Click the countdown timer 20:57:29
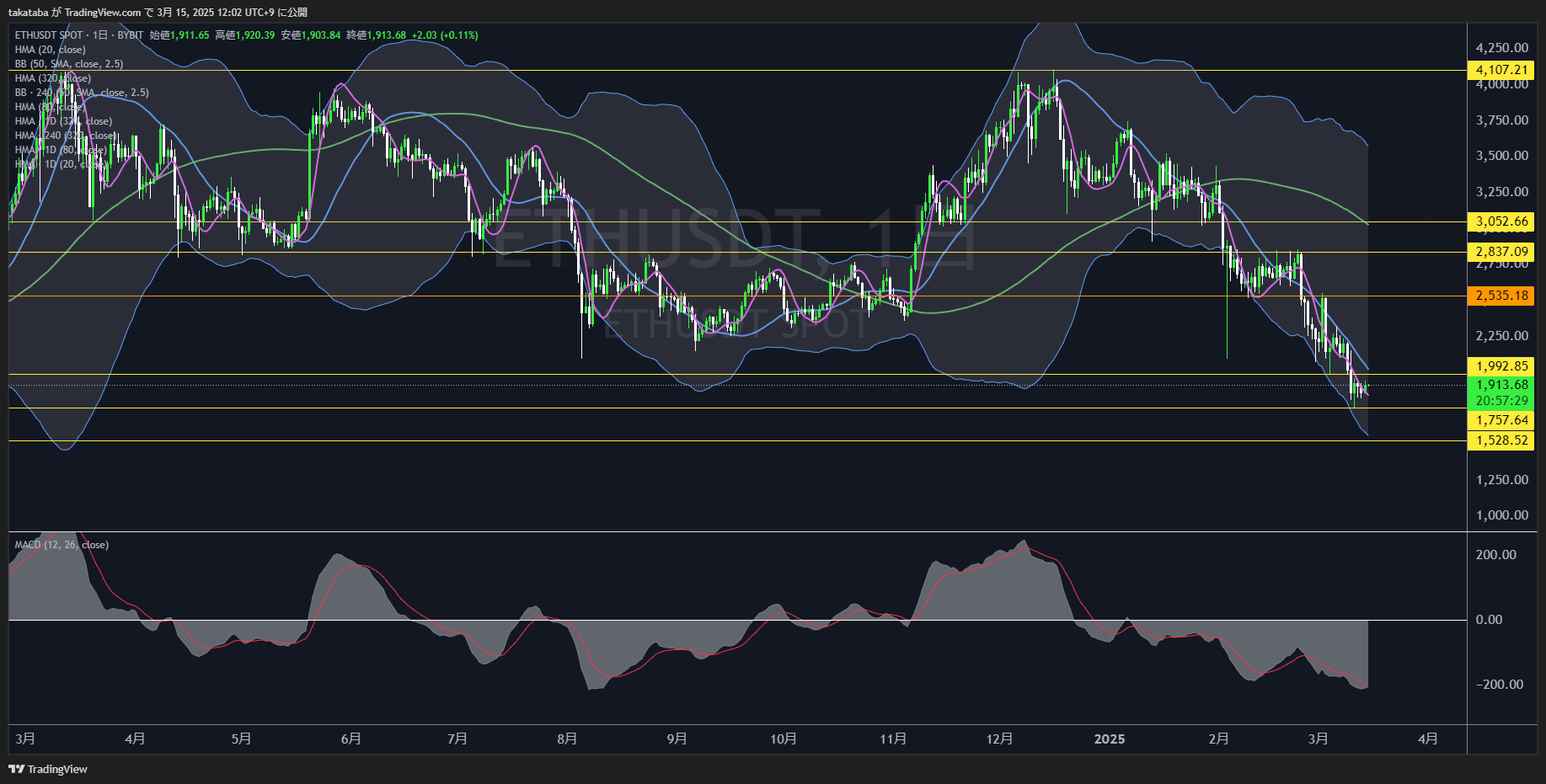The width and height of the screenshot is (1546, 784). pos(1501,401)
